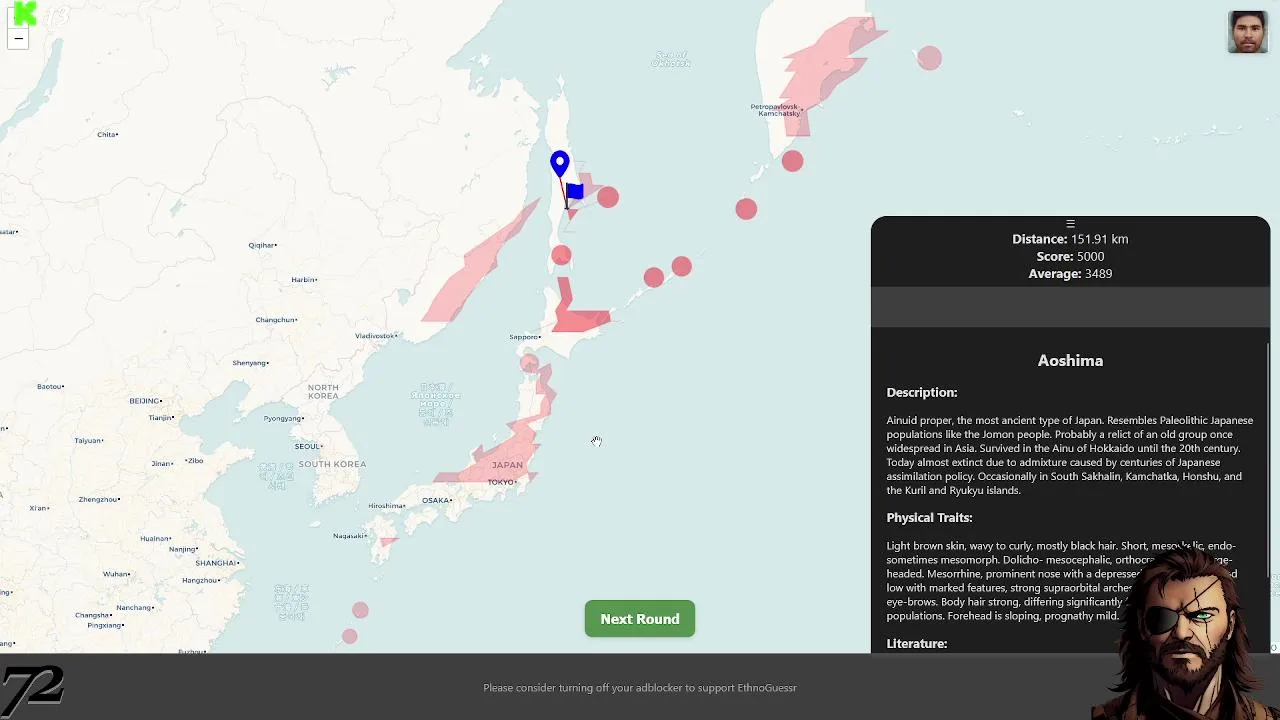Screen dimensions: 1280x720
Task: Select pink circle on southern Sakhalin
Action: (561, 256)
